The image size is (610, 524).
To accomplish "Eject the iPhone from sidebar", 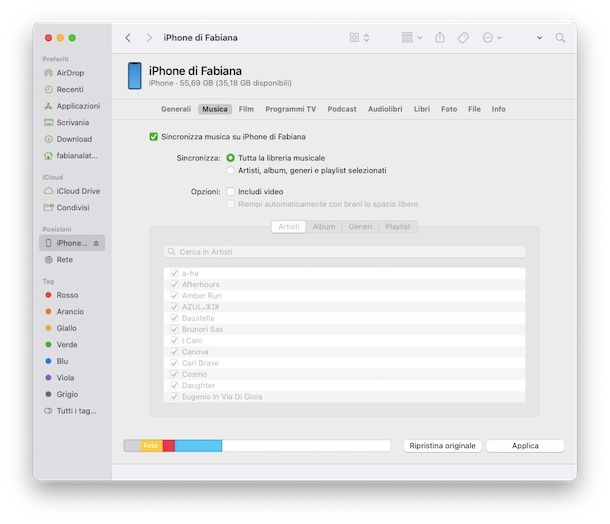I will coord(96,243).
